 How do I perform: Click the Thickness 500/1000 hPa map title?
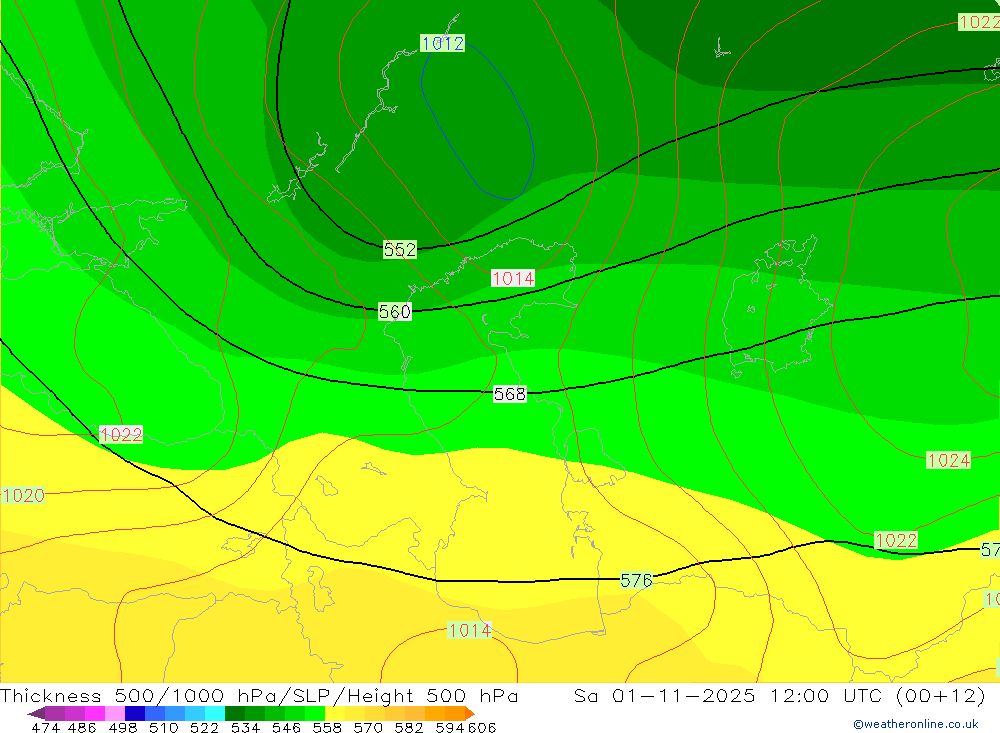pyautogui.click(x=259, y=695)
